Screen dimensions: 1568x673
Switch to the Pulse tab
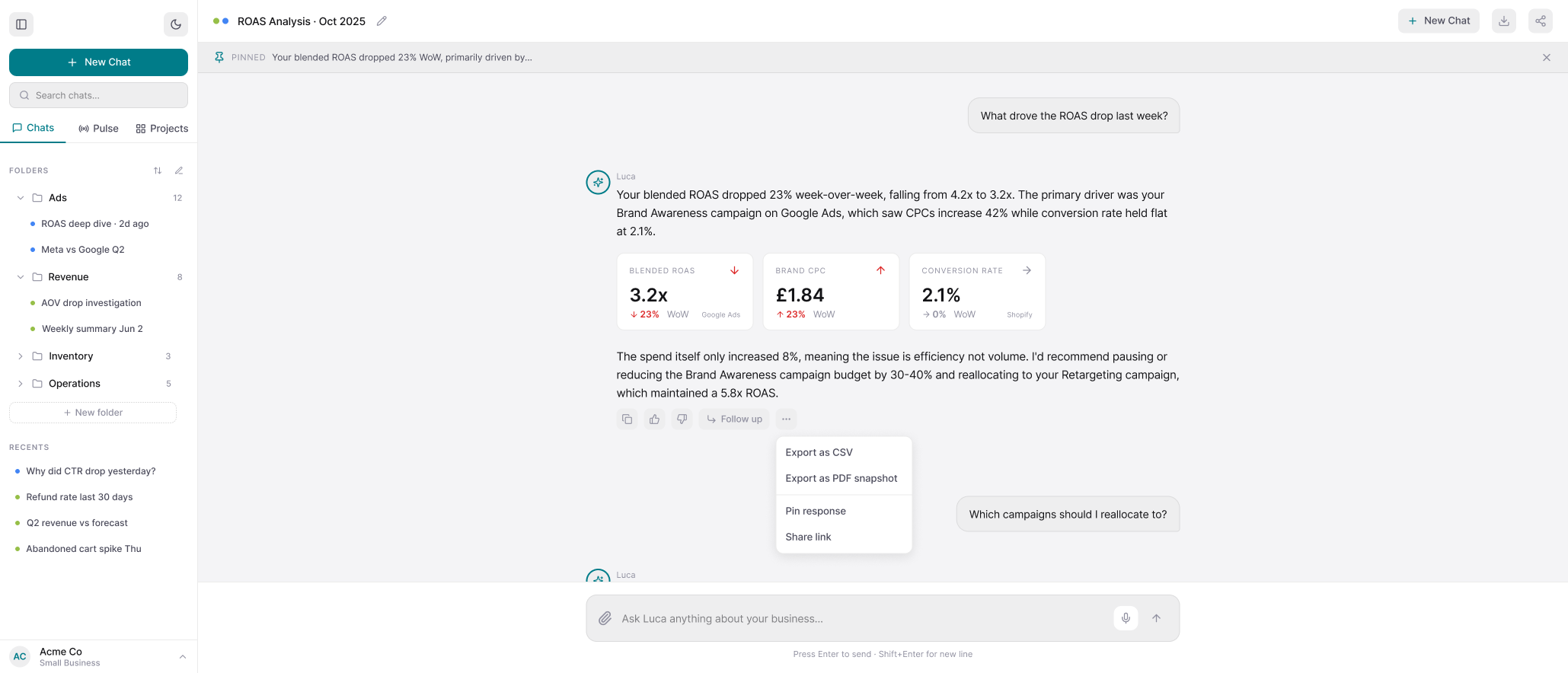(98, 129)
